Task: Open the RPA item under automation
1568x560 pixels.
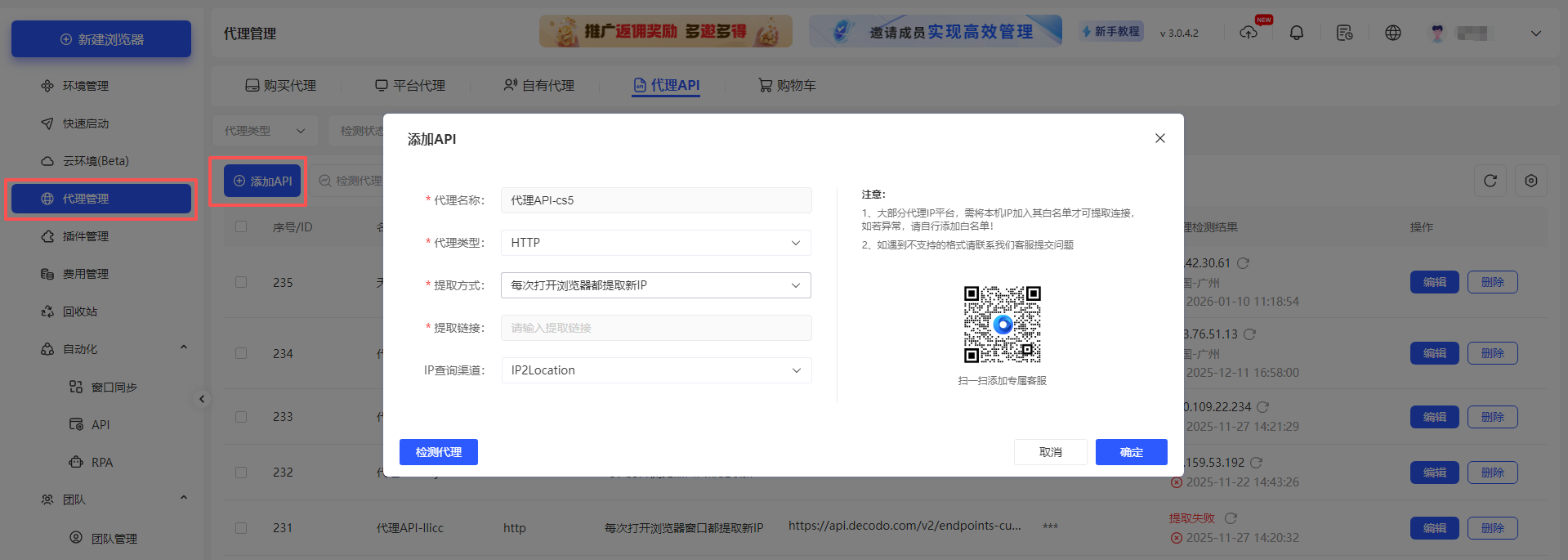Action: pos(102,462)
